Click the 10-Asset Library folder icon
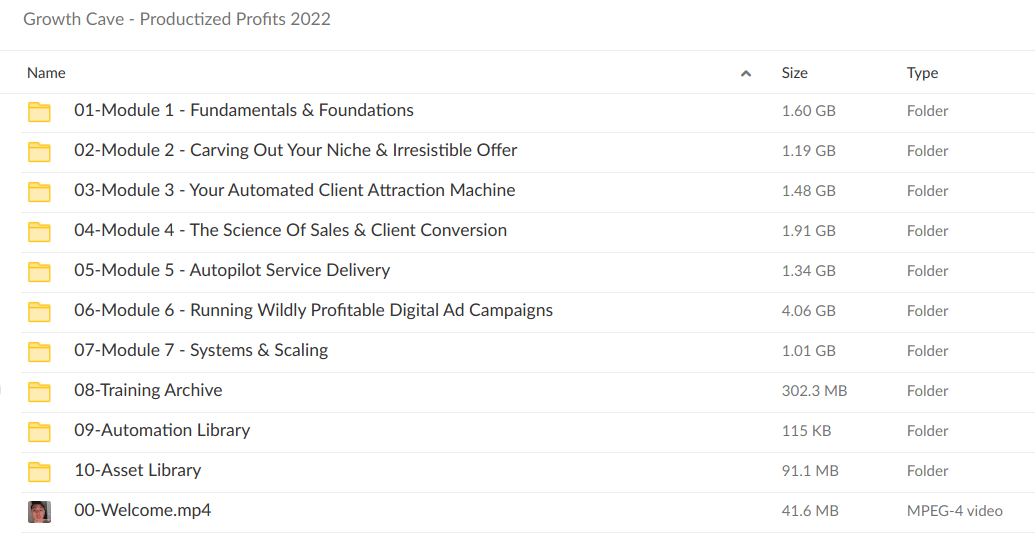This screenshot has width=1035, height=549. pyautogui.click(x=39, y=471)
